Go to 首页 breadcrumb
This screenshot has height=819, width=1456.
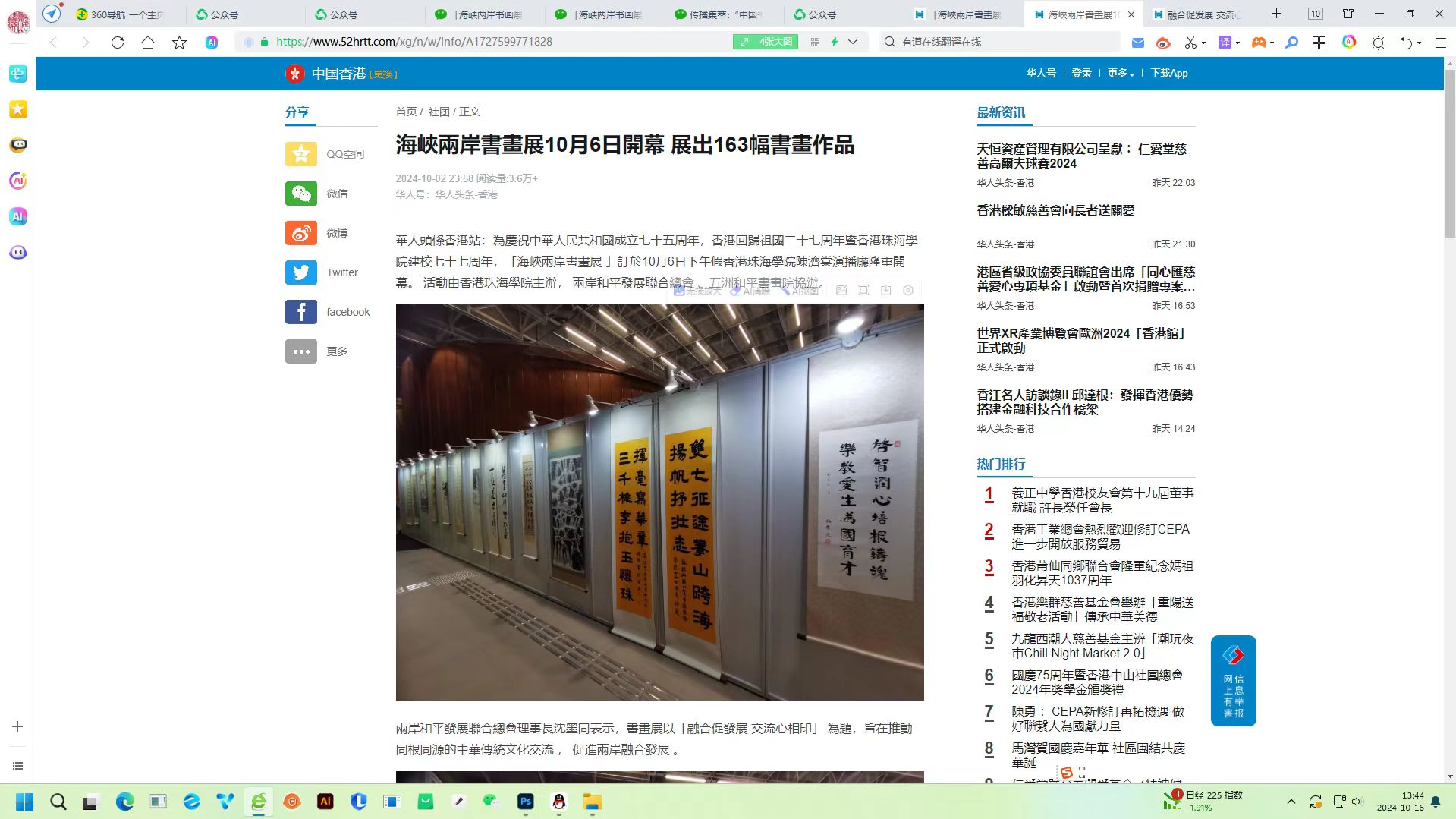point(406,112)
